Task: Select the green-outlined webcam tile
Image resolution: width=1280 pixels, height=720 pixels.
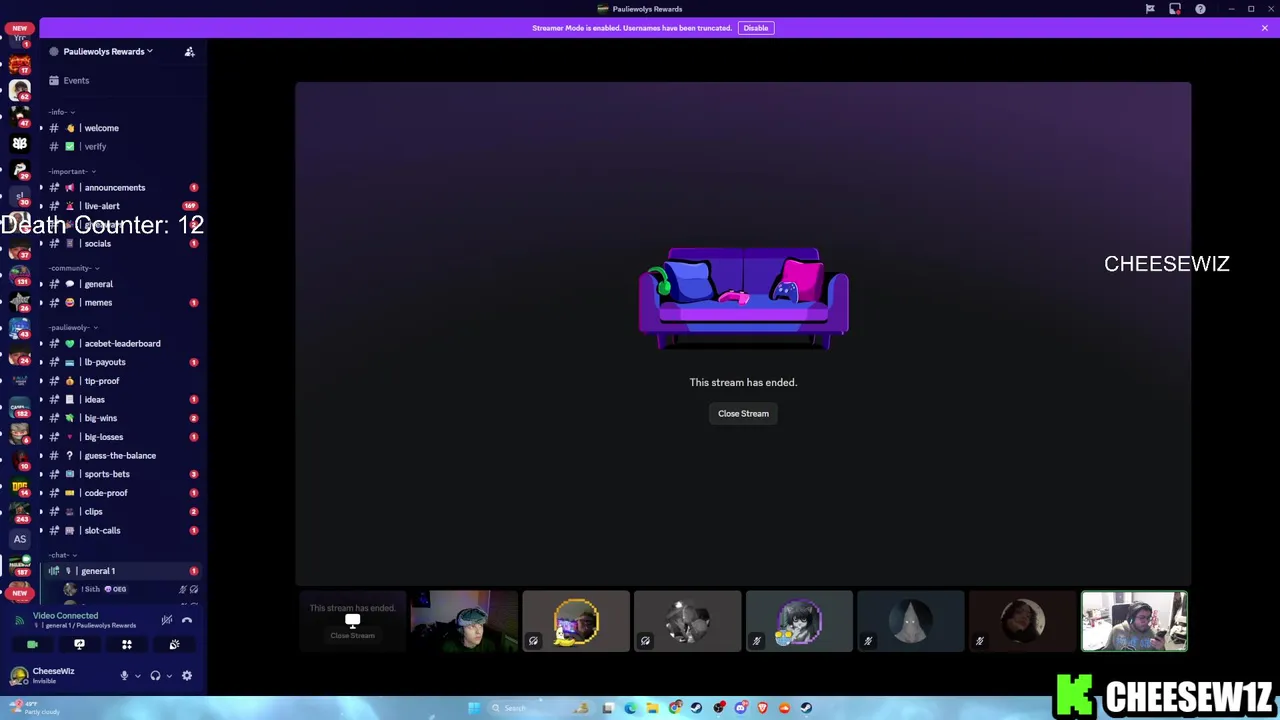Action: 1134,621
